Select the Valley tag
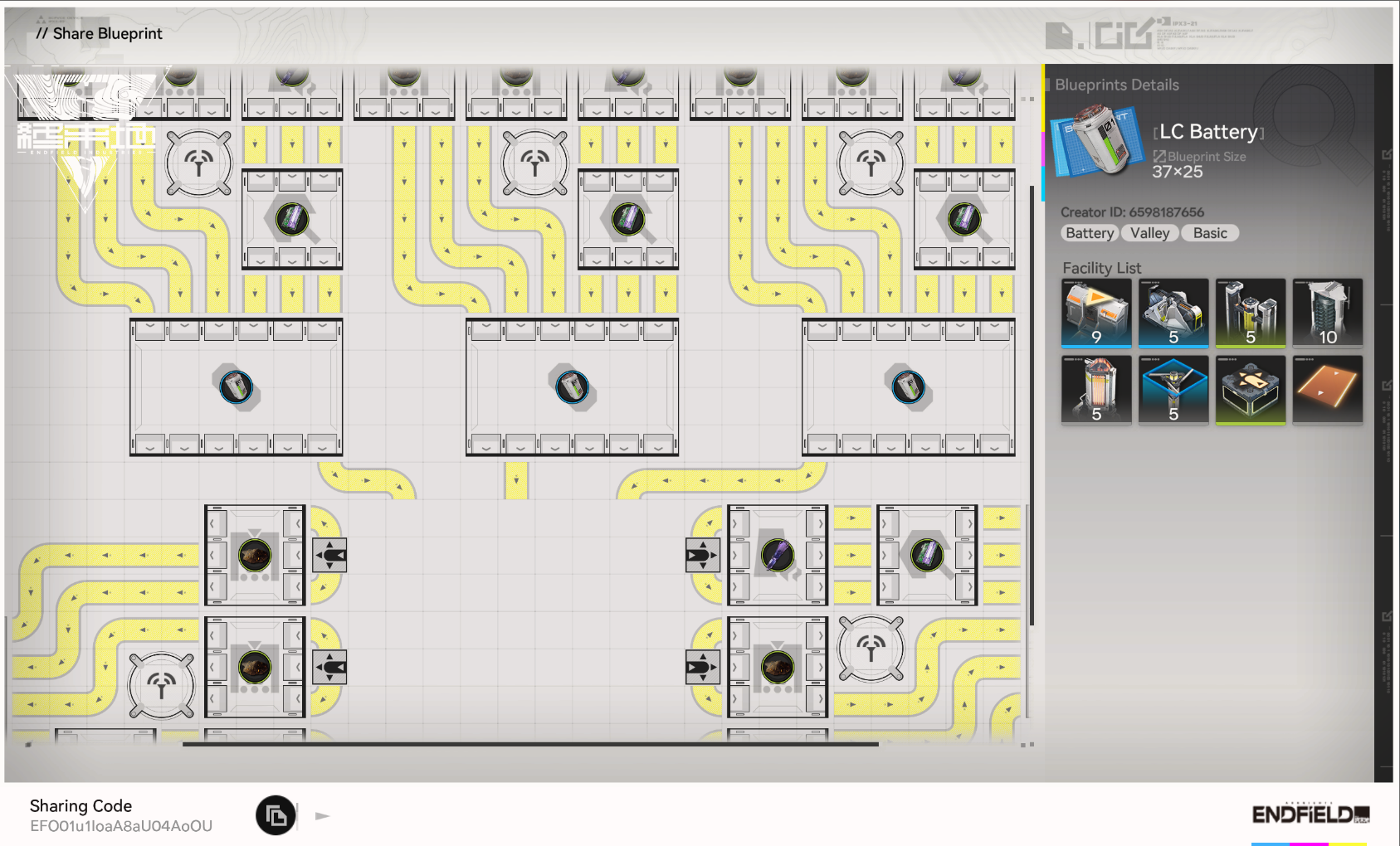This screenshot has width=1400, height=846. tap(1149, 233)
